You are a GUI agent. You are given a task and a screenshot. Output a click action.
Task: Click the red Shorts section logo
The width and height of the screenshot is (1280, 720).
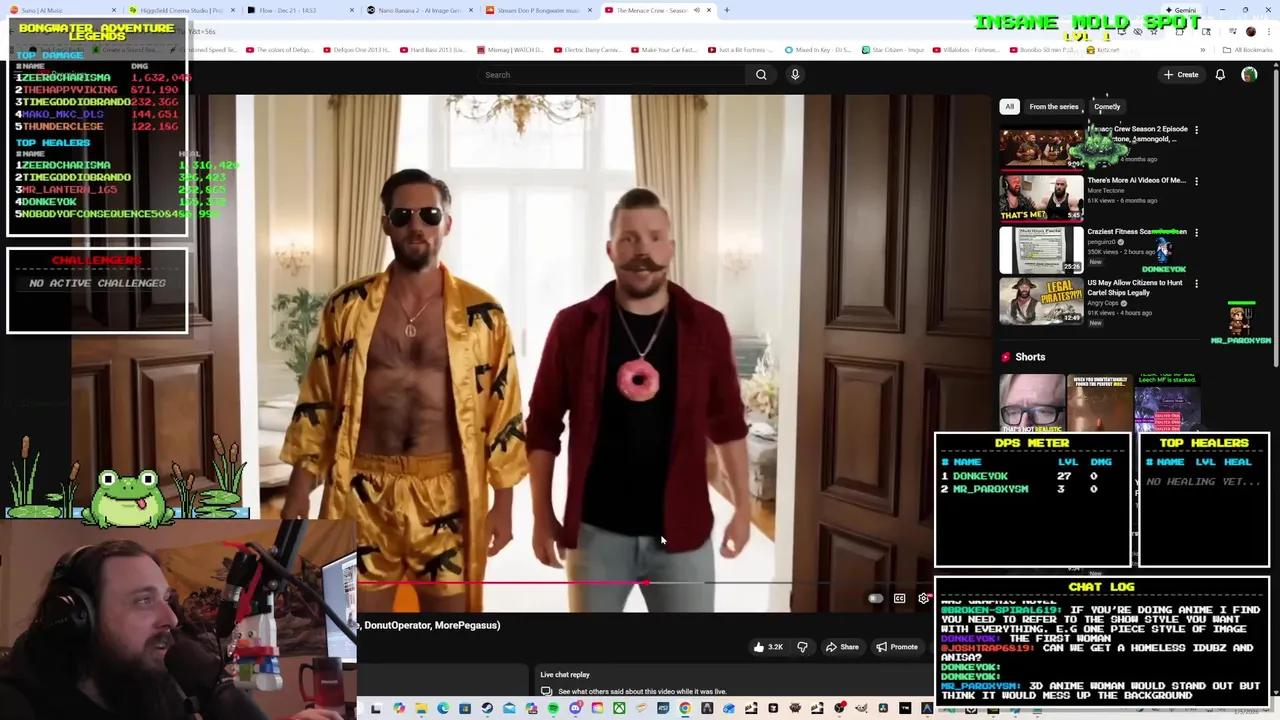1006,357
